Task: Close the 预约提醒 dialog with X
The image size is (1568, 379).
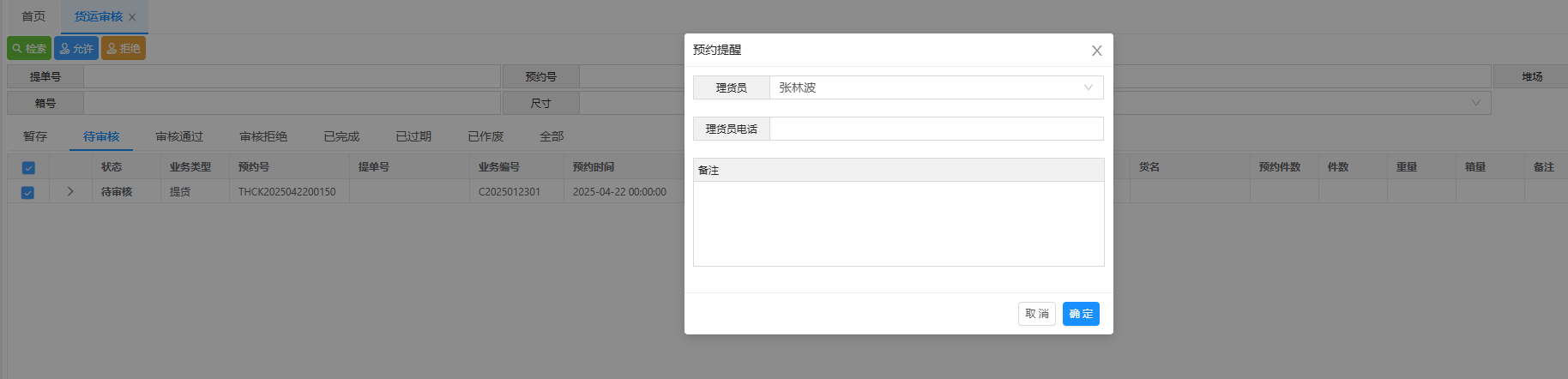Action: 1096,51
